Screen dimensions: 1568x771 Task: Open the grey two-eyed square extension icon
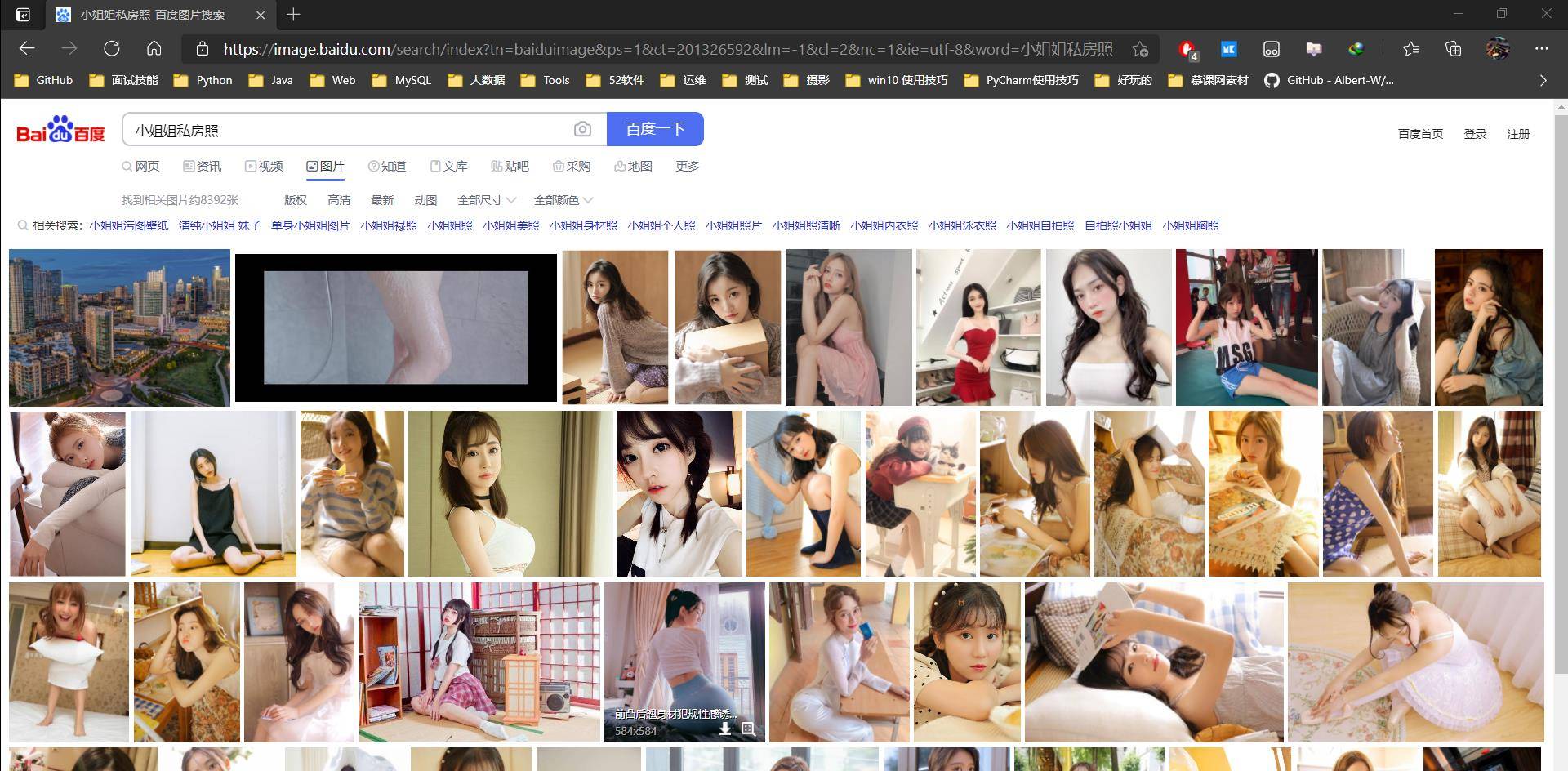point(1272,49)
